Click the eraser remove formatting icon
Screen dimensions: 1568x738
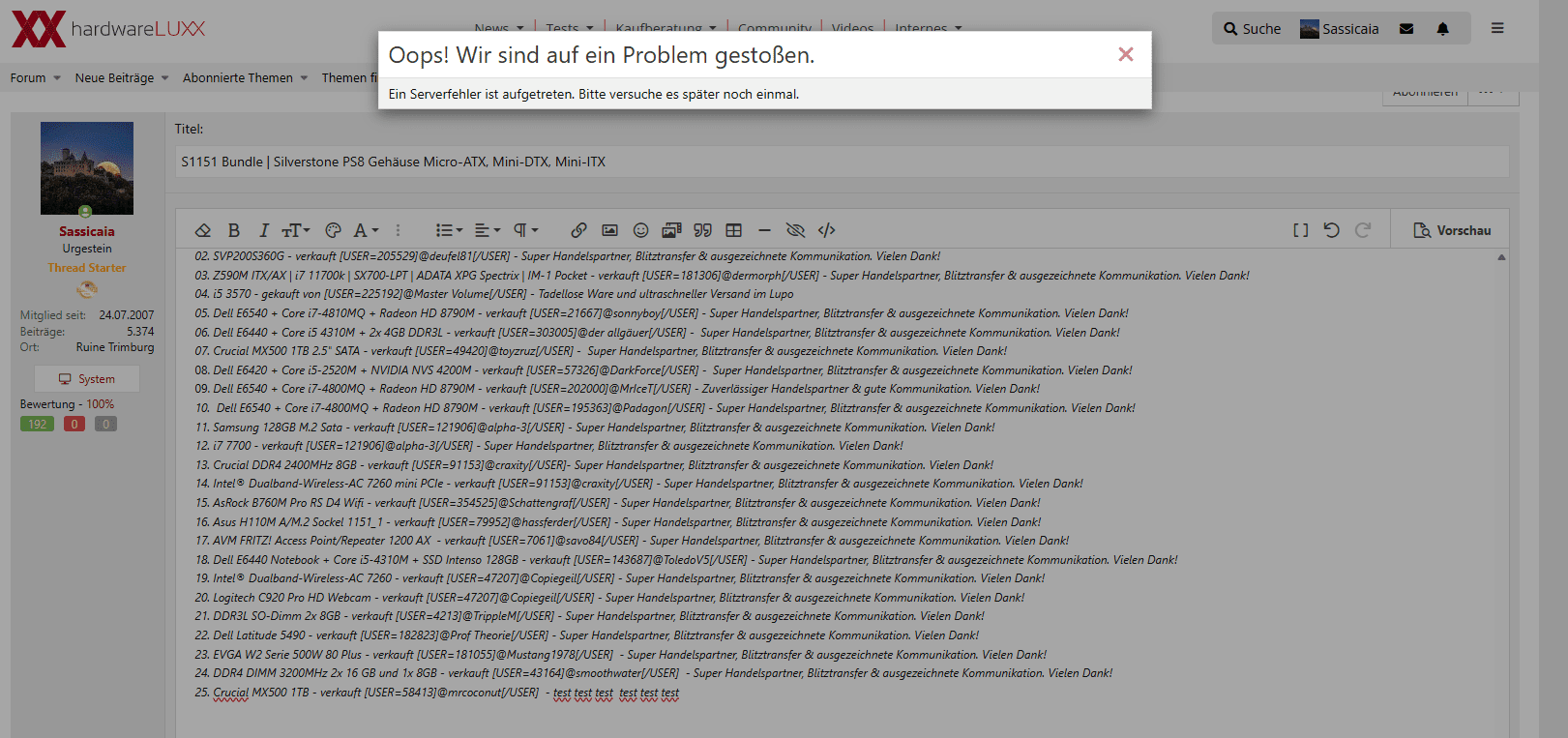tap(203, 230)
